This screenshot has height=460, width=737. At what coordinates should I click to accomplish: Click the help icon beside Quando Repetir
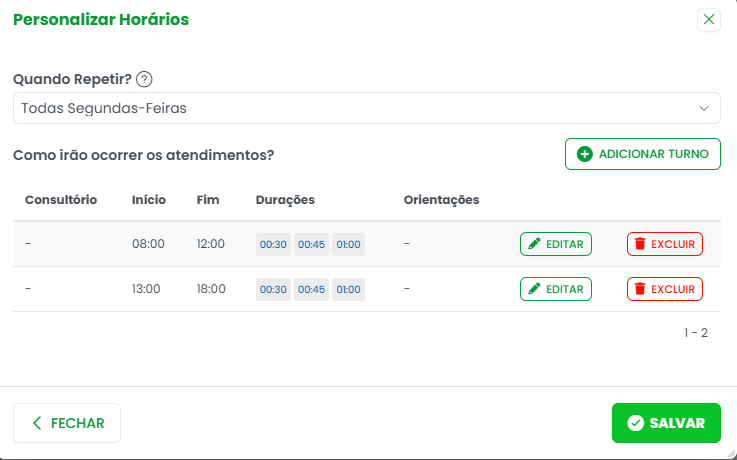(x=144, y=80)
